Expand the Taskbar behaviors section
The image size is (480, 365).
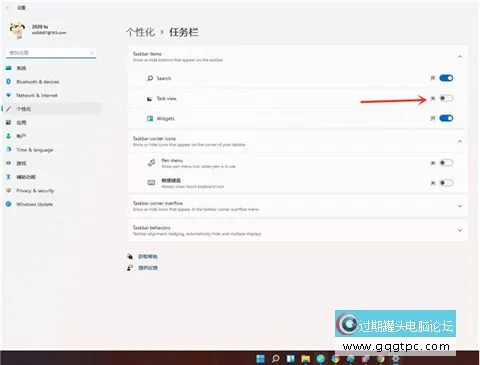[460, 230]
